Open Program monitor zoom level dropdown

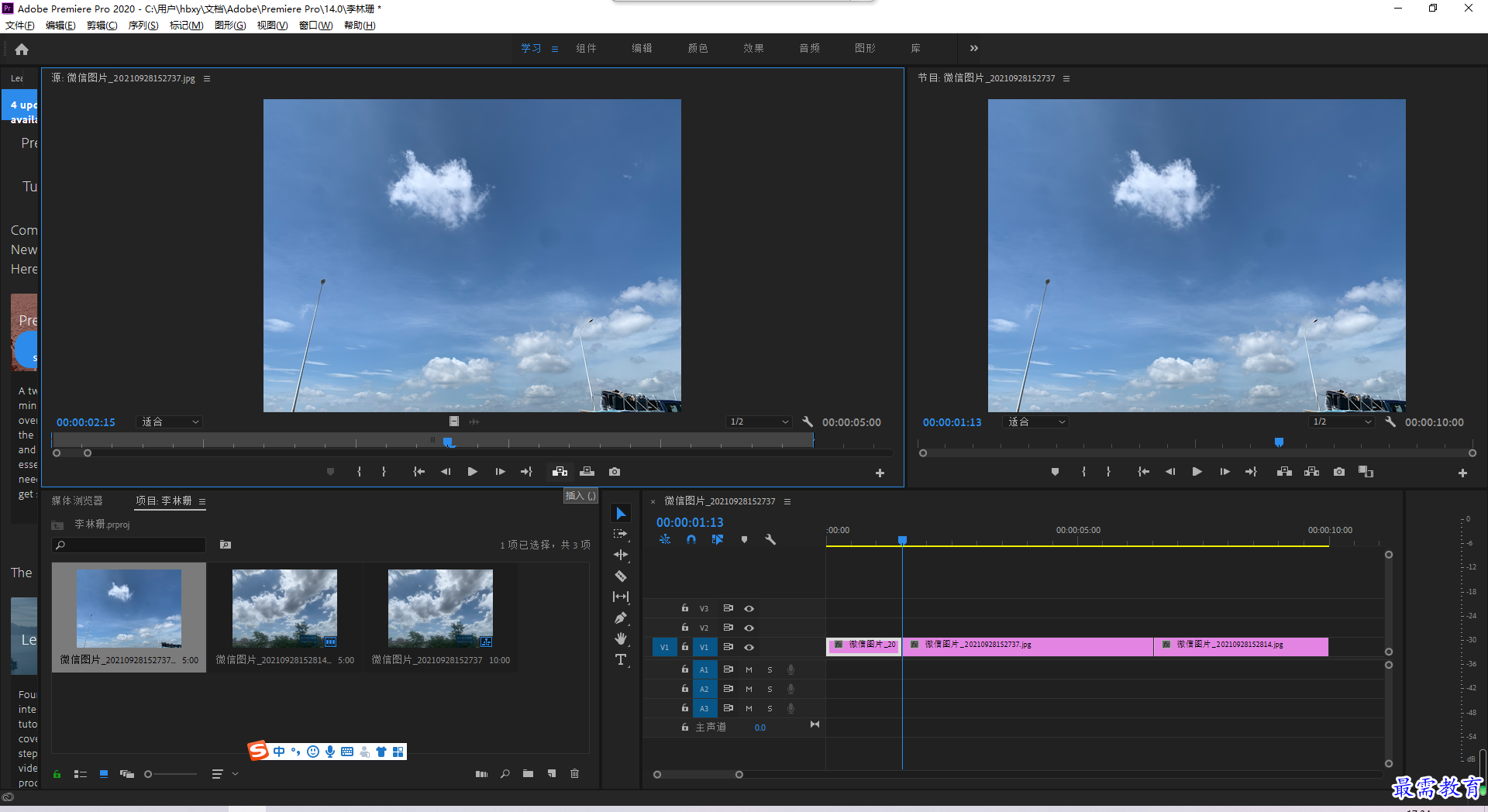tap(1035, 421)
